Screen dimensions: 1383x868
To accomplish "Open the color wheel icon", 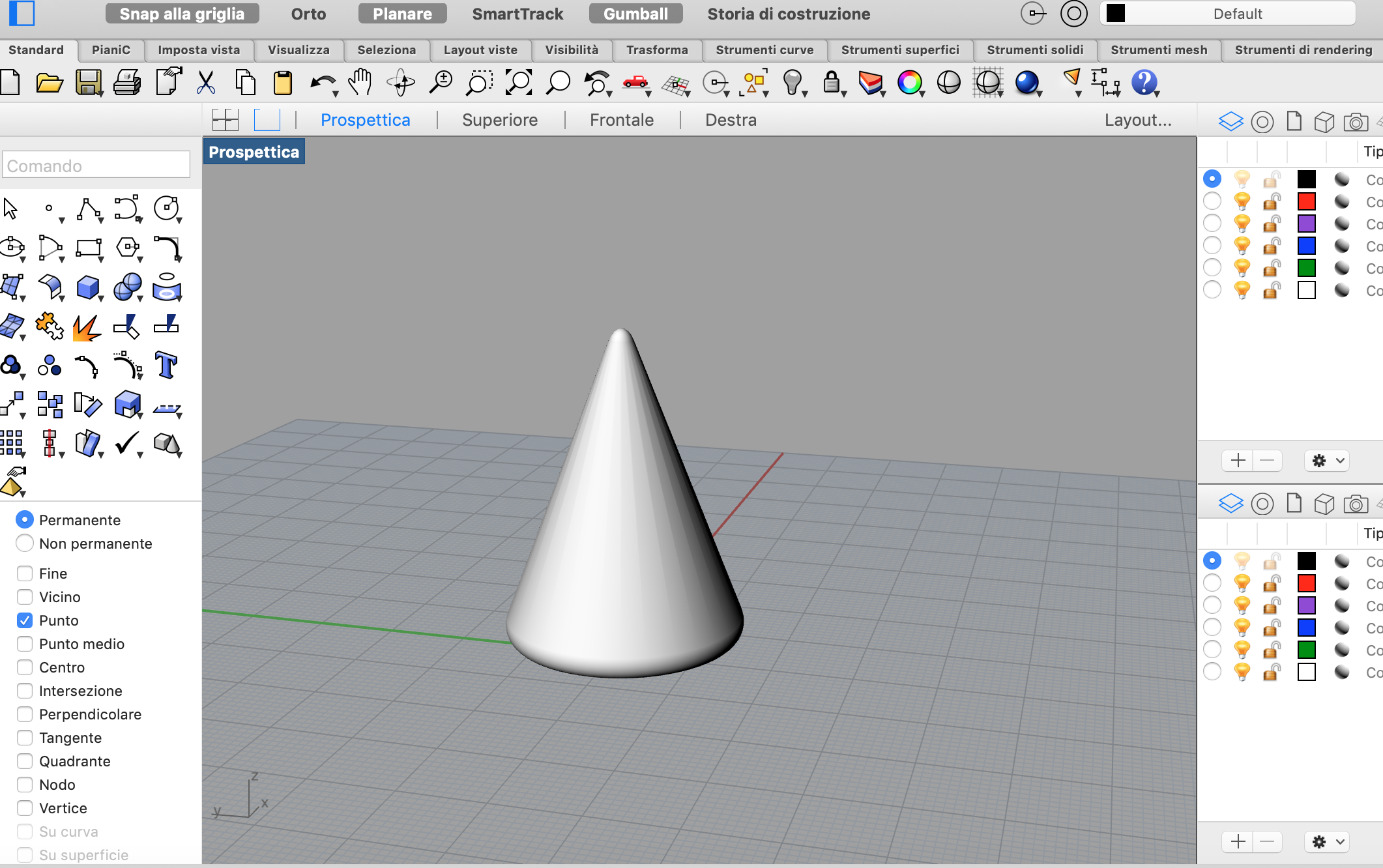I will click(909, 83).
